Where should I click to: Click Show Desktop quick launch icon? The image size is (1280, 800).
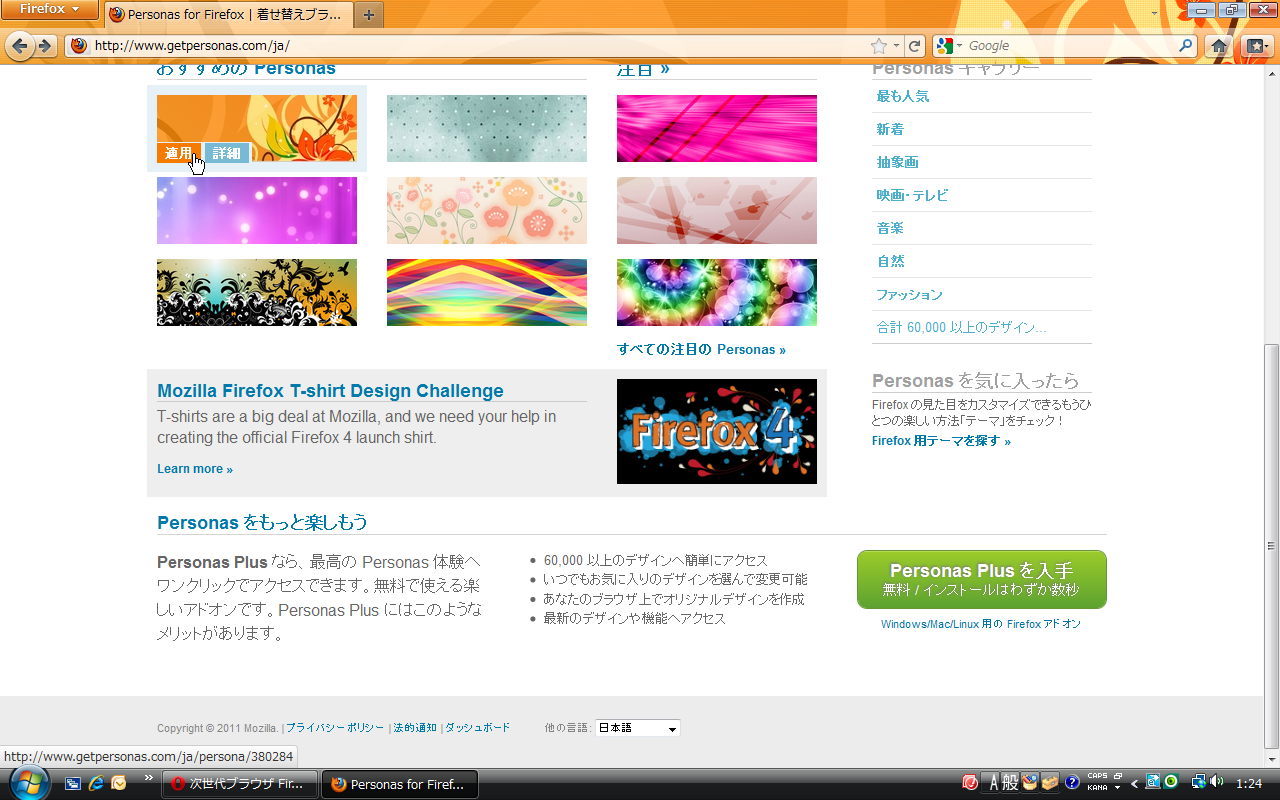[73, 783]
